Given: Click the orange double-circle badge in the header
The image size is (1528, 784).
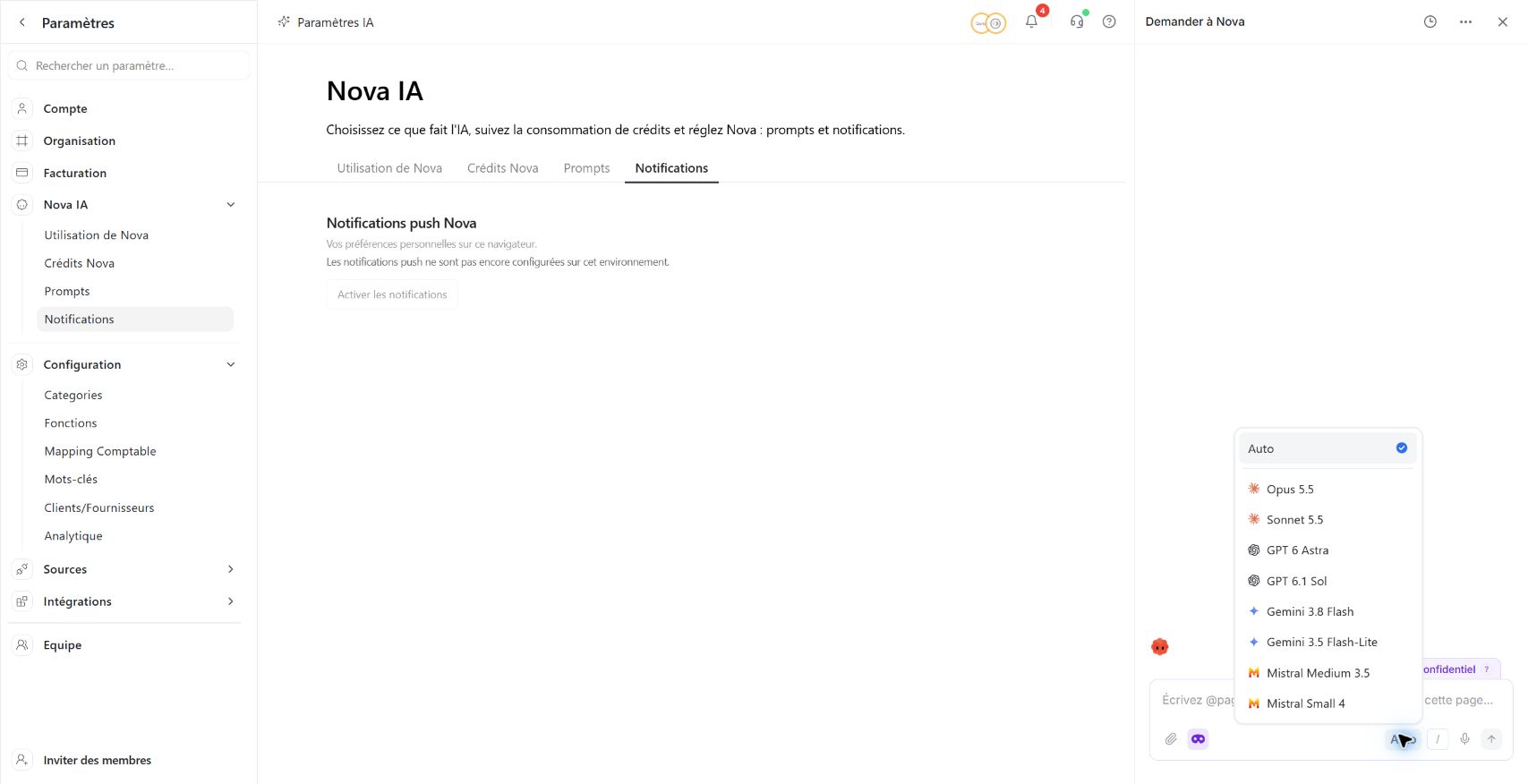Looking at the screenshot, I should [988, 23].
